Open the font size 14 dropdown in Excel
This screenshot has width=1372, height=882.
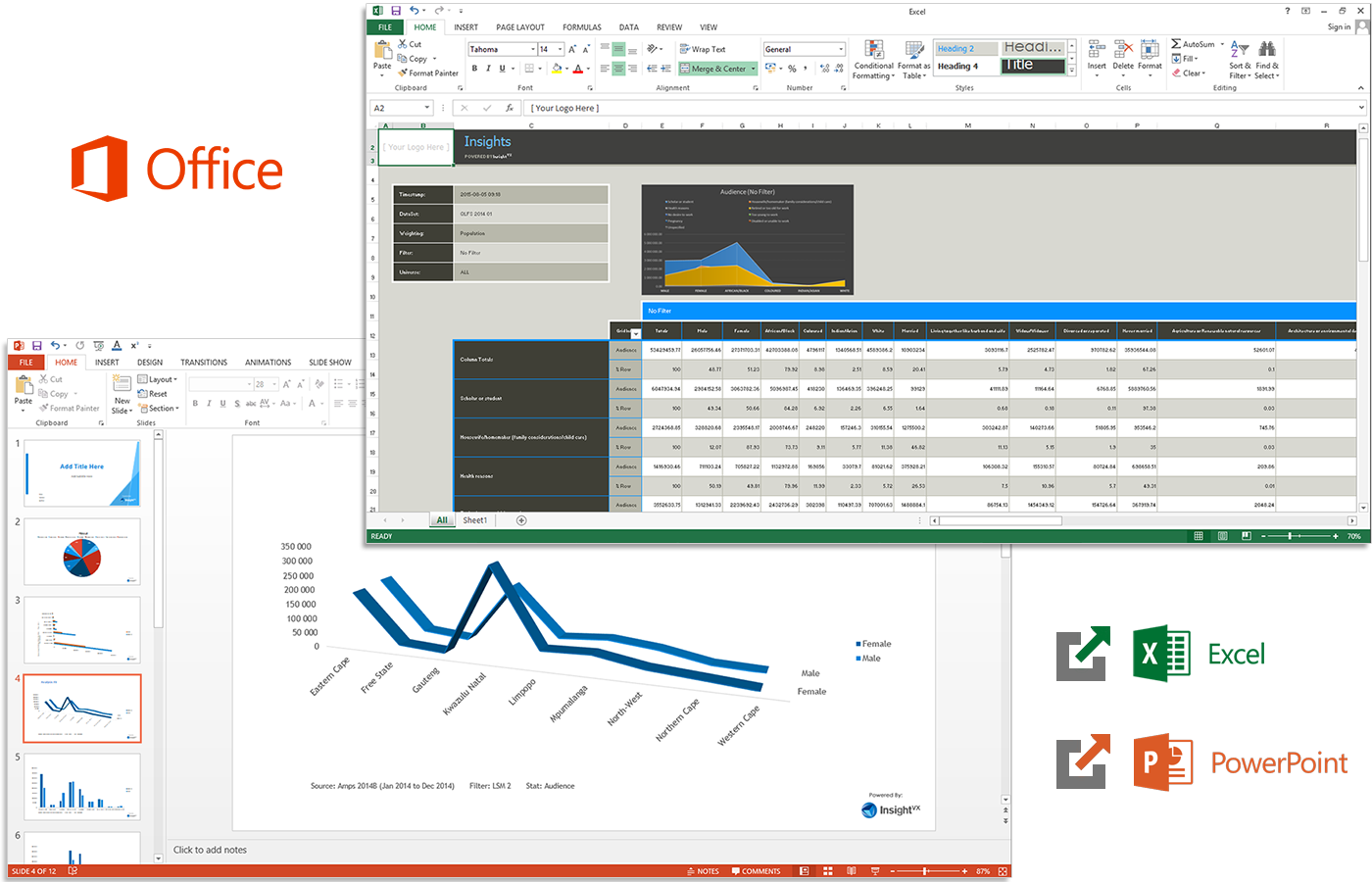(x=561, y=49)
